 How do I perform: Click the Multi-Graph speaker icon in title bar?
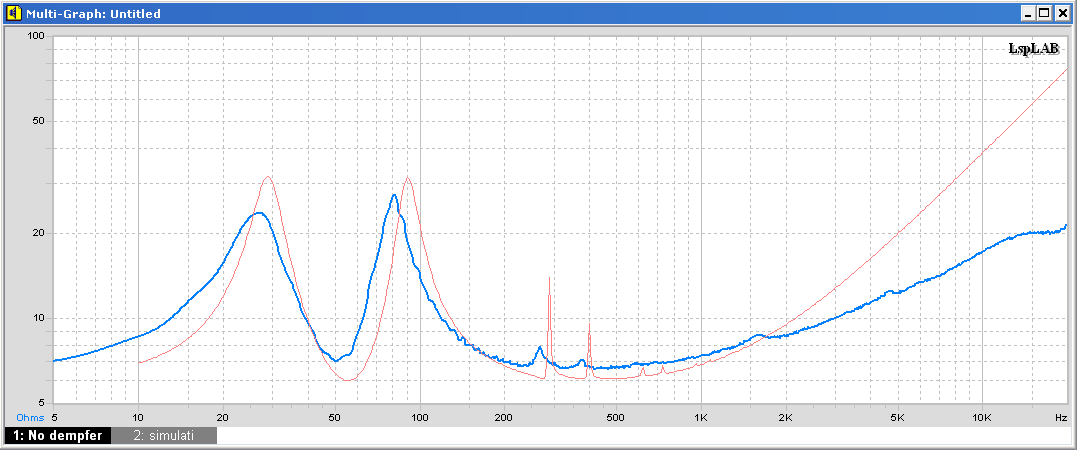(14, 13)
